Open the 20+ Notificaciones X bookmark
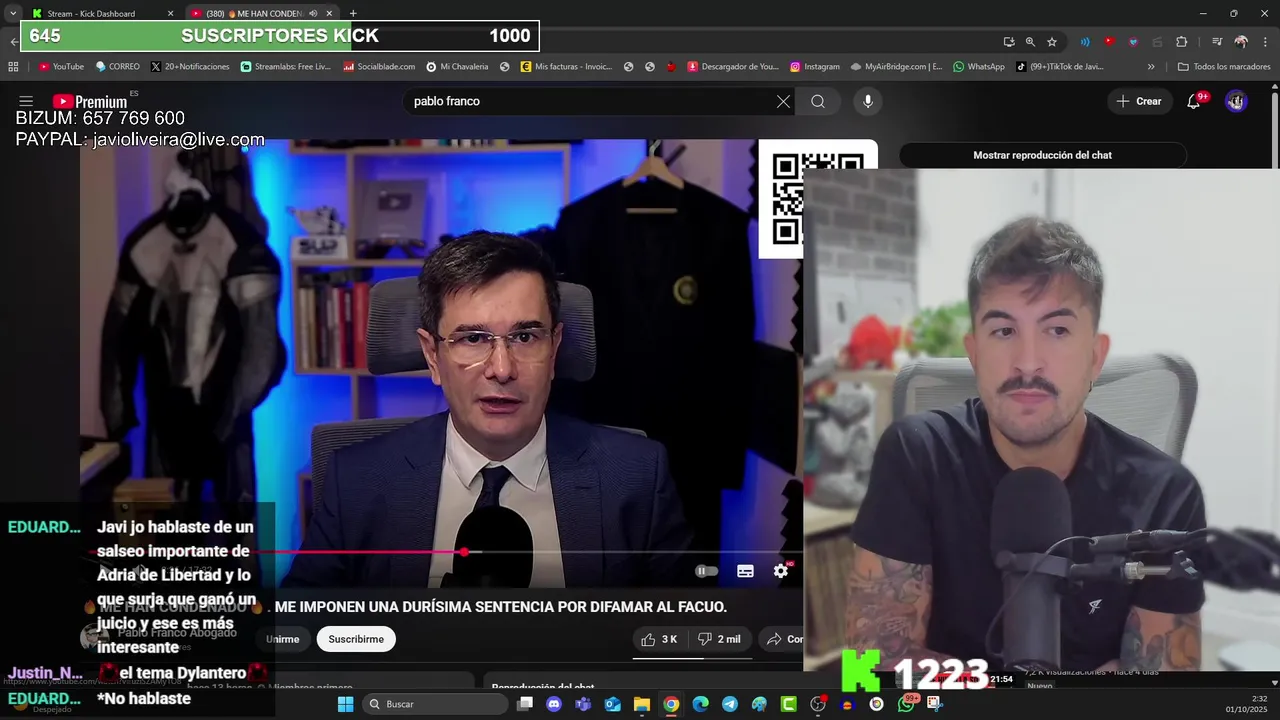The height and width of the screenshot is (720, 1280). pos(190,66)
